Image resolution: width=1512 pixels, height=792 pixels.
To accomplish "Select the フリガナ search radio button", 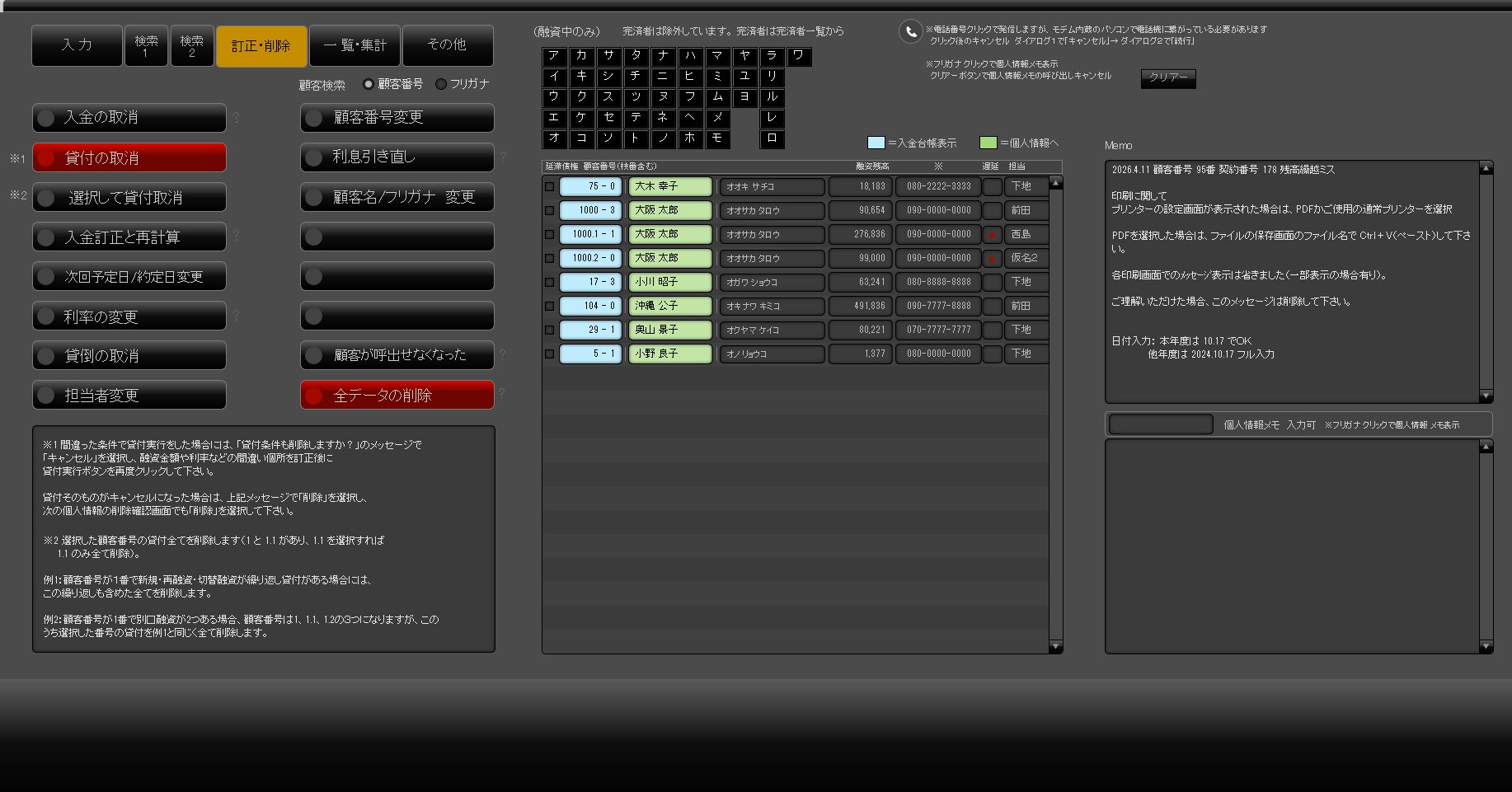I will click(x=441, y=84).
